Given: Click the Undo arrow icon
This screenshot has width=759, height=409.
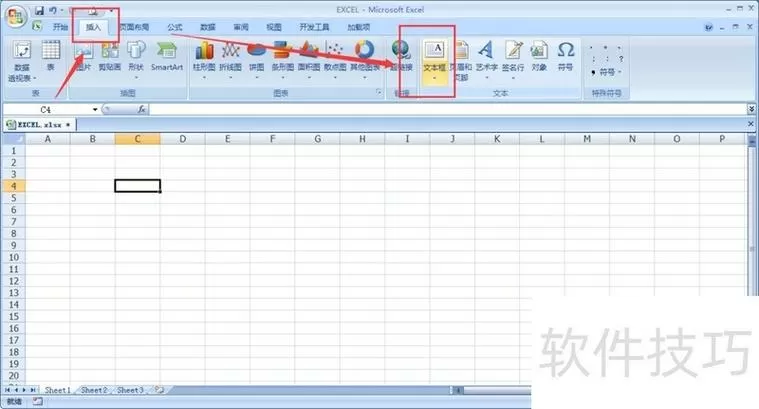Looking at the screenshot, I should (x=52, y=10).
